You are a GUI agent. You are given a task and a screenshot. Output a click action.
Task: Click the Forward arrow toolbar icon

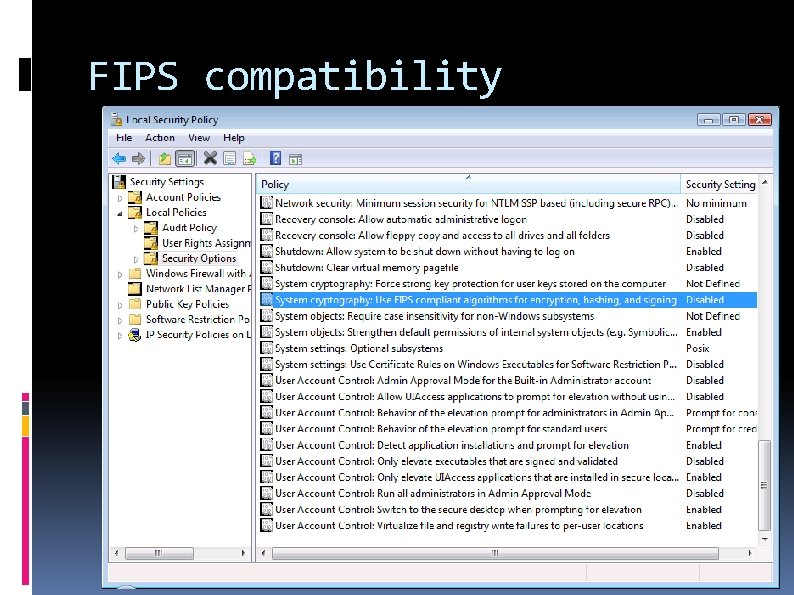tap(138, 159)
